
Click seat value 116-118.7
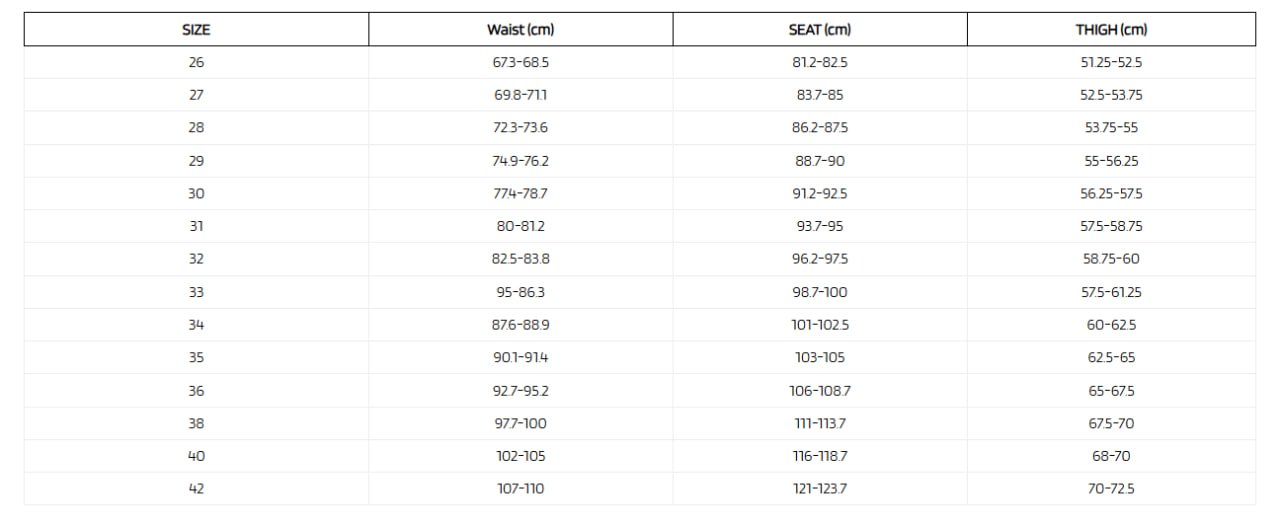(x=820, y=456)
